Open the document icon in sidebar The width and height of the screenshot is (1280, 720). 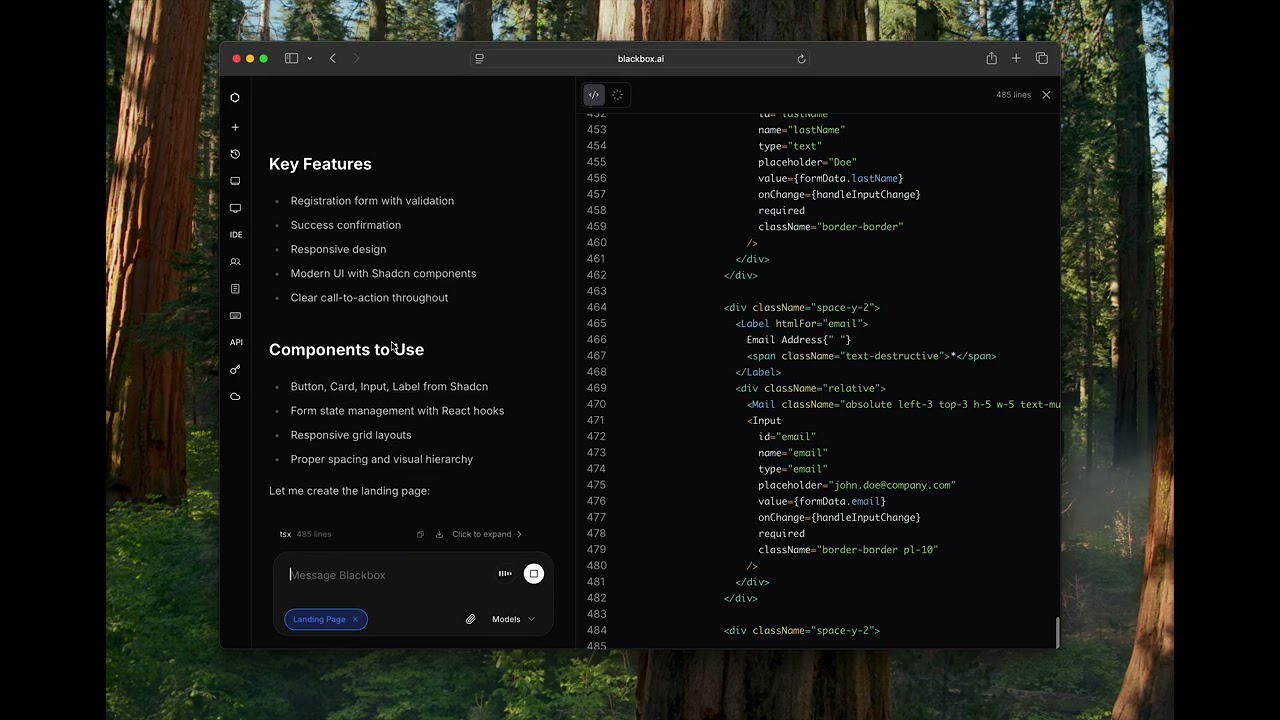tap(235, 289)
